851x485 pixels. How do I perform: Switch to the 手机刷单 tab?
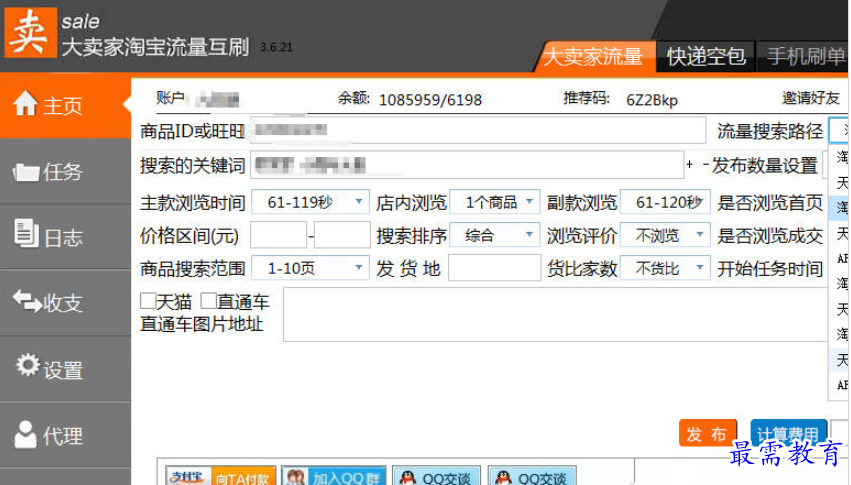tap(804, 56)
